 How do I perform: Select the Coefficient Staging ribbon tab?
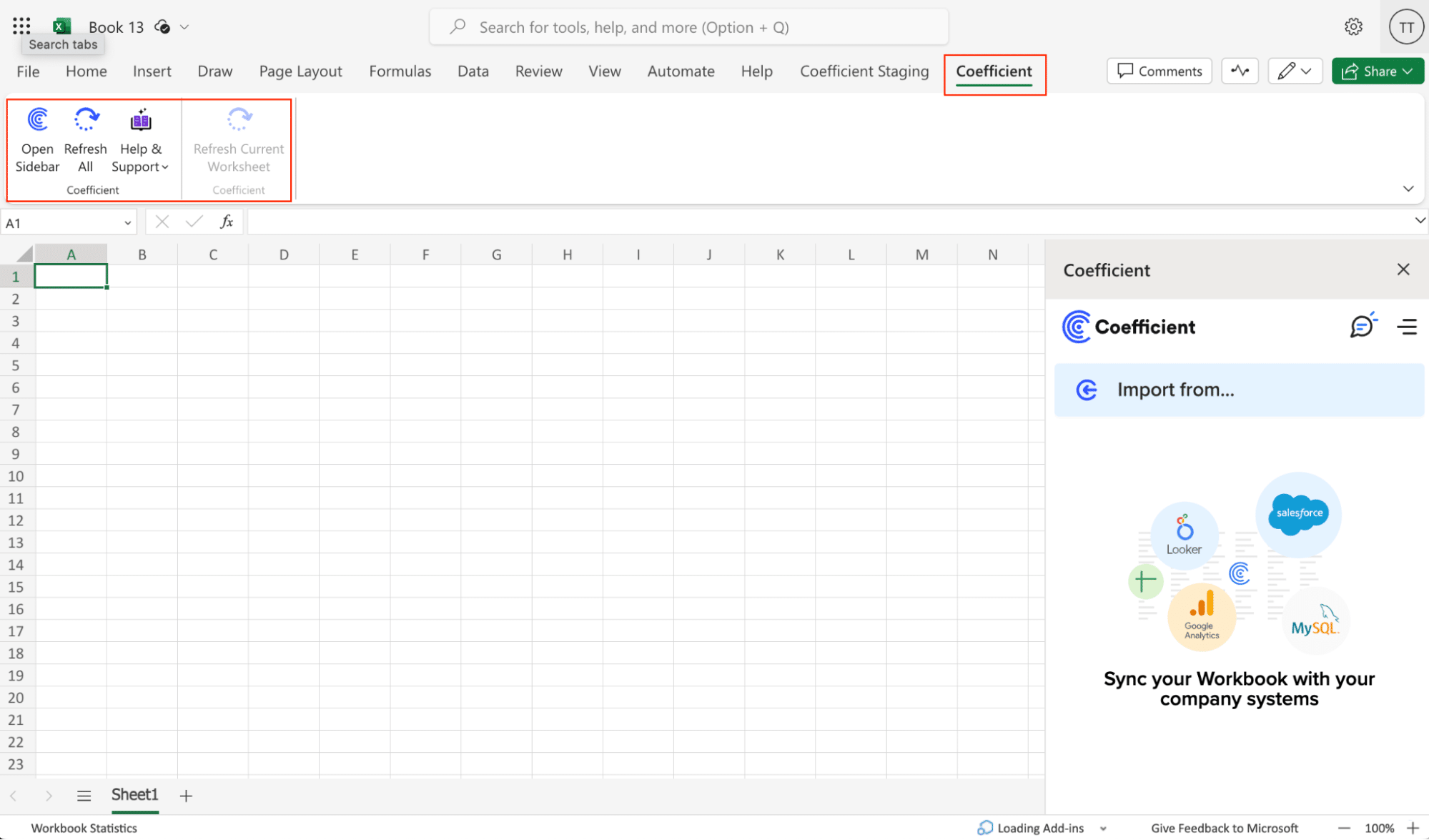[864, 71]
